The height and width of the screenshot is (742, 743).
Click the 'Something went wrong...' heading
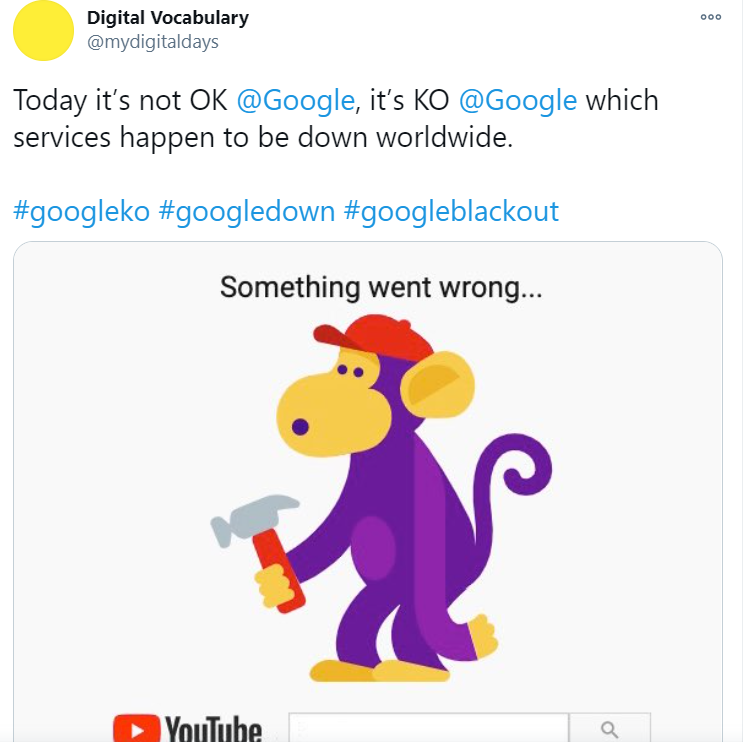point(382,288)
